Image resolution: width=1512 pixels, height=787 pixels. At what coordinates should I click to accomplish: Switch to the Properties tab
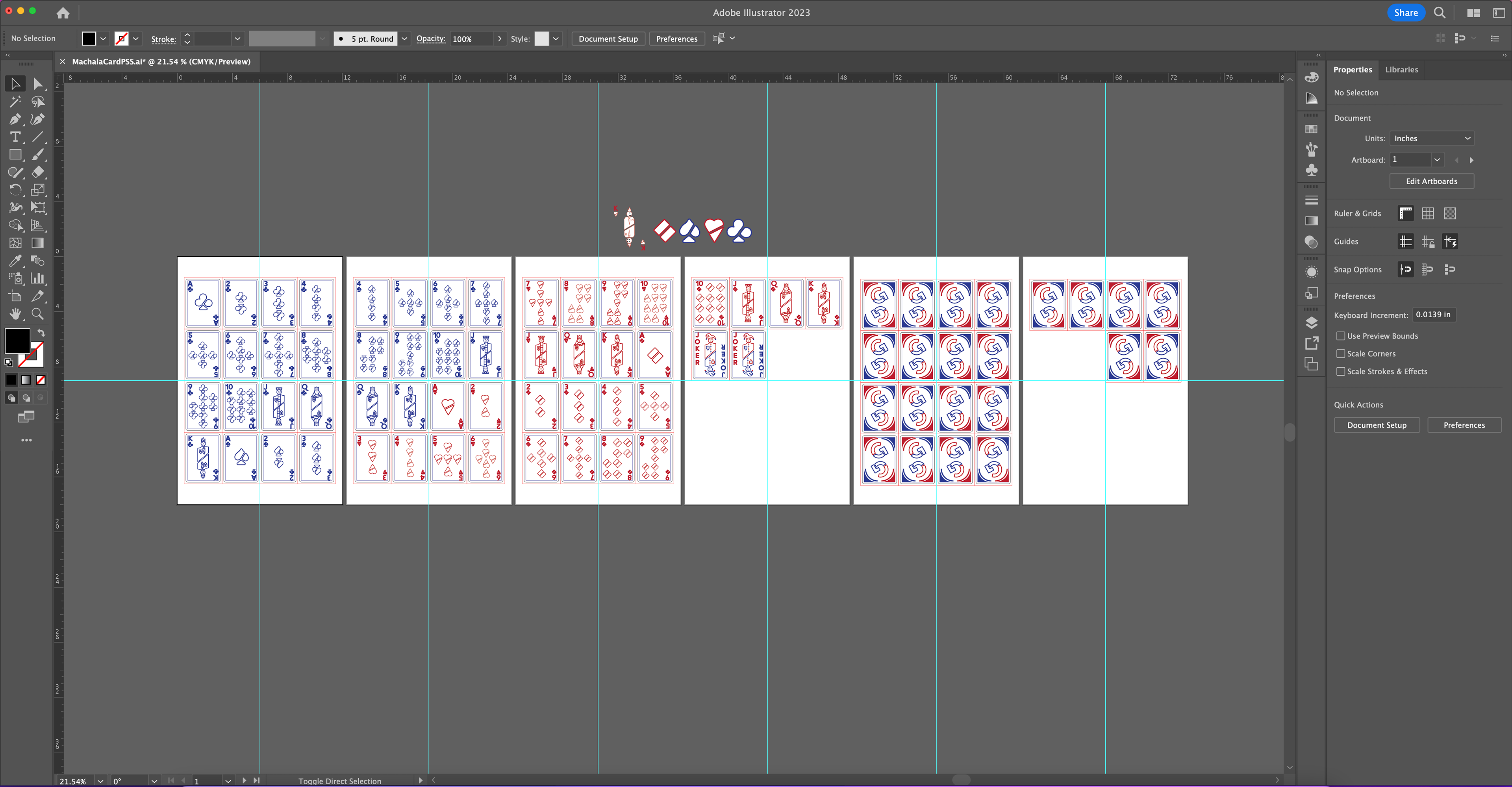(x=1353, y=69)
